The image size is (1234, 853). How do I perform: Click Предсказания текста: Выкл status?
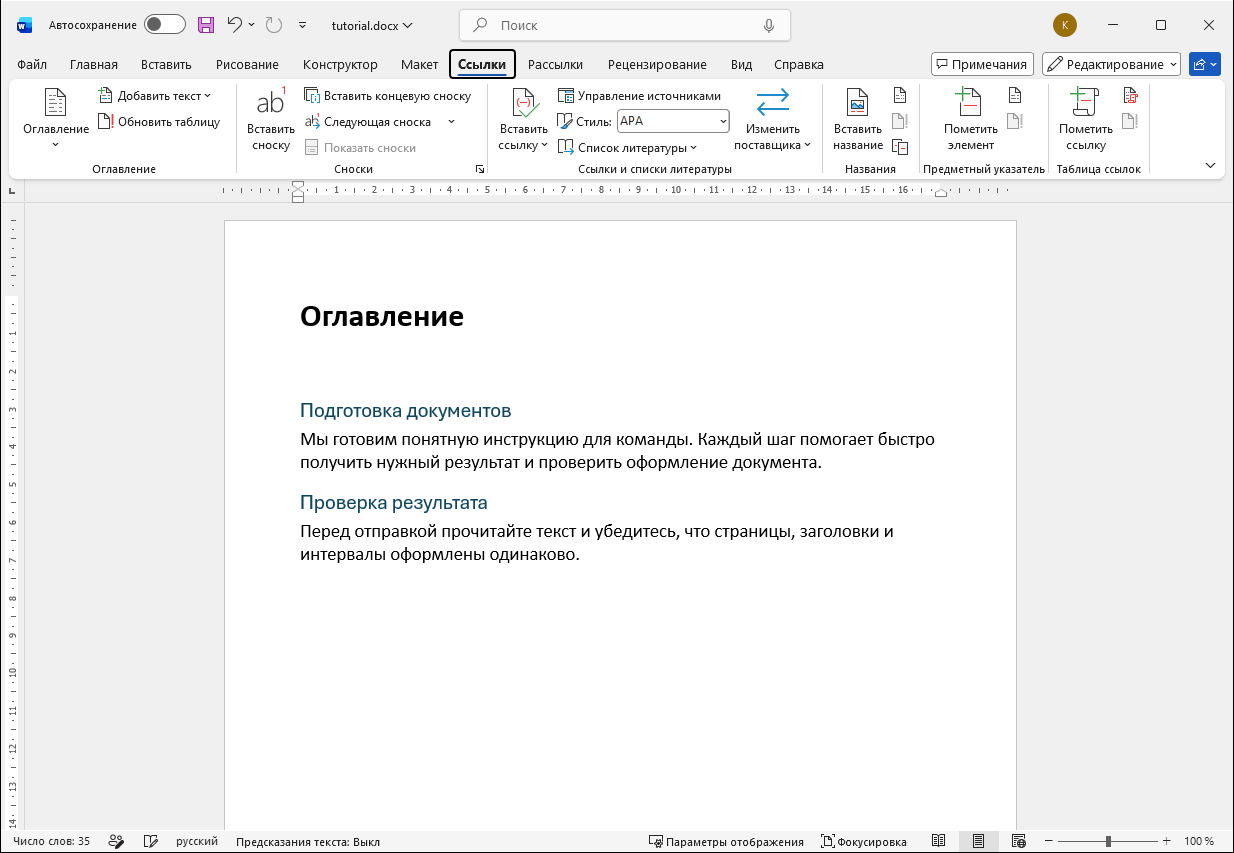point(308,841)
